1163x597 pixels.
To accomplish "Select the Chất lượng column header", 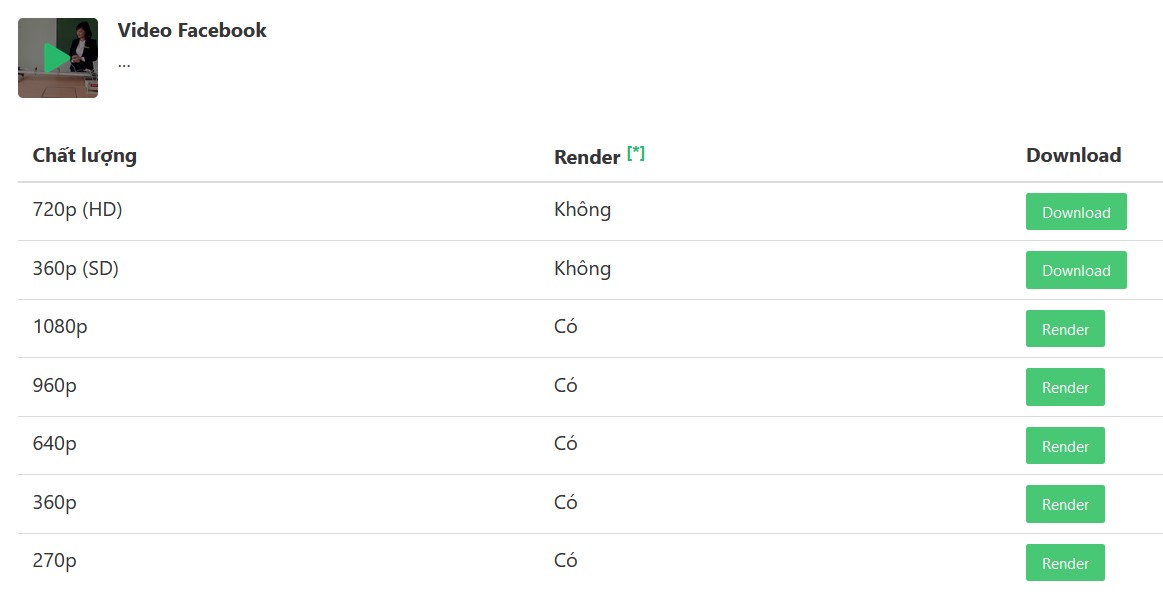I will point(85,156).
